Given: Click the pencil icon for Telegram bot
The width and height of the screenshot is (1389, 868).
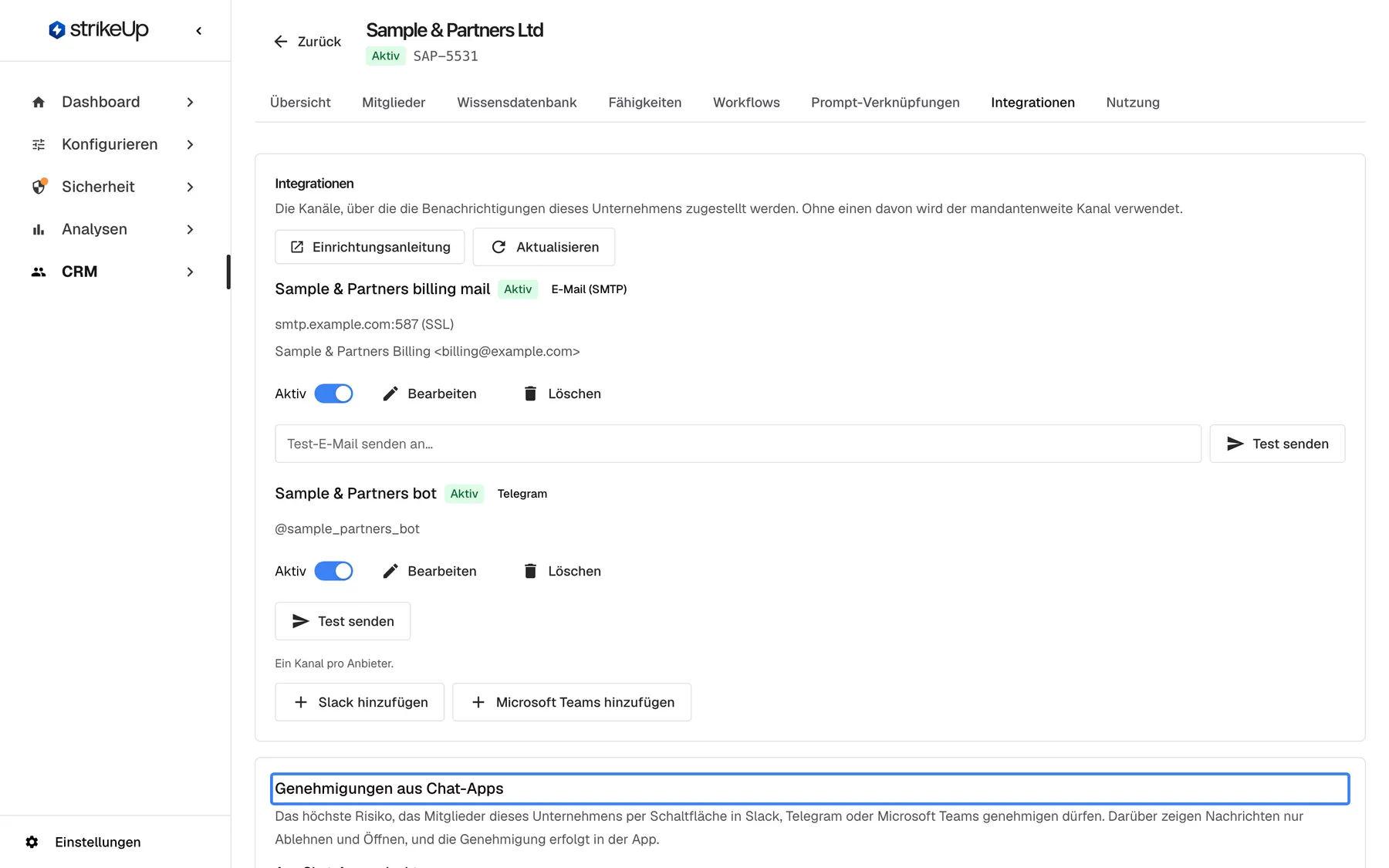Looking at the screenshot, I should tap(390, 571).
